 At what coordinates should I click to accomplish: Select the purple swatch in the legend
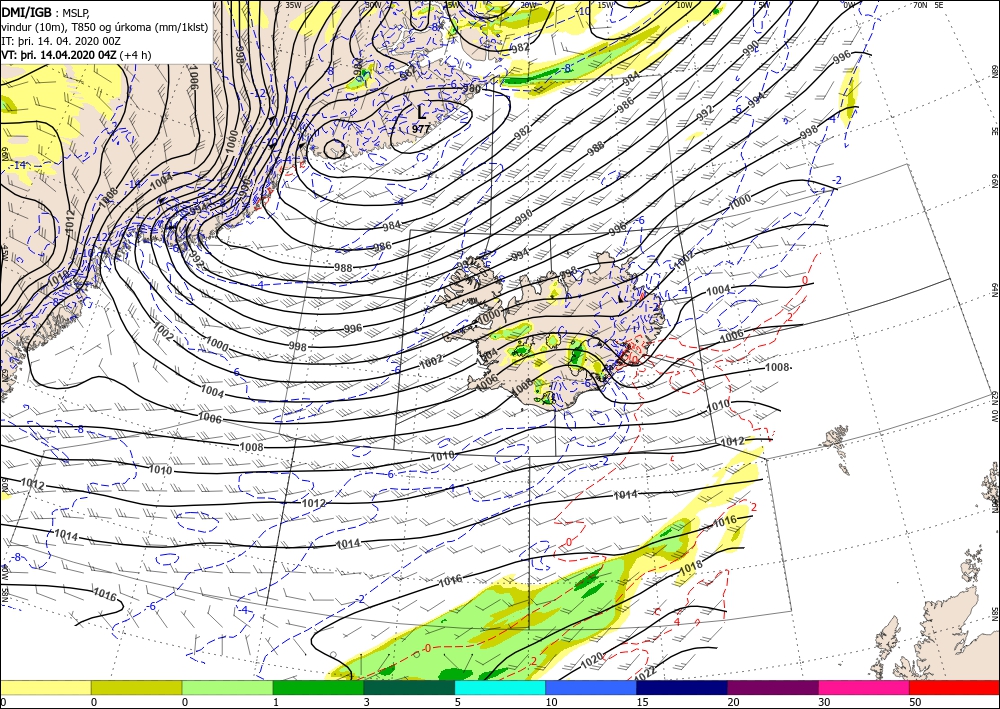tap(773, 687)
